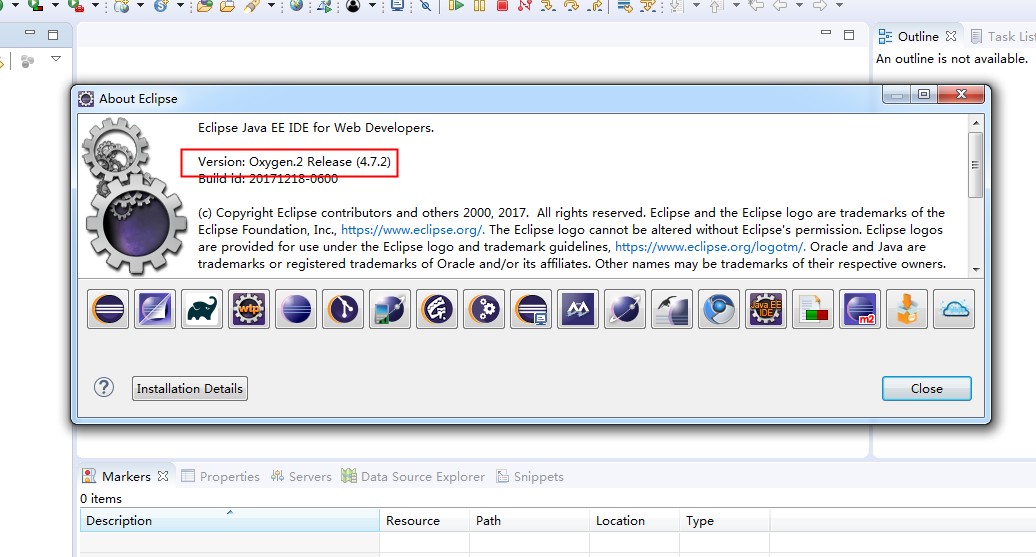1036x557 pixels.
Task: Click the Resource column header
Action: (x=424, y=521)
